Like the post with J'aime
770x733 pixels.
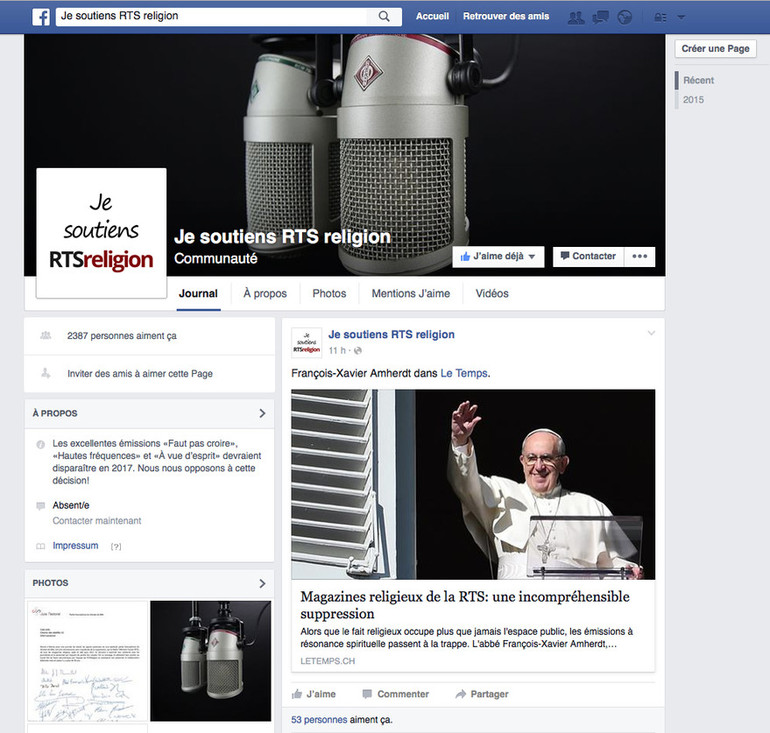[x=314, y=694]
